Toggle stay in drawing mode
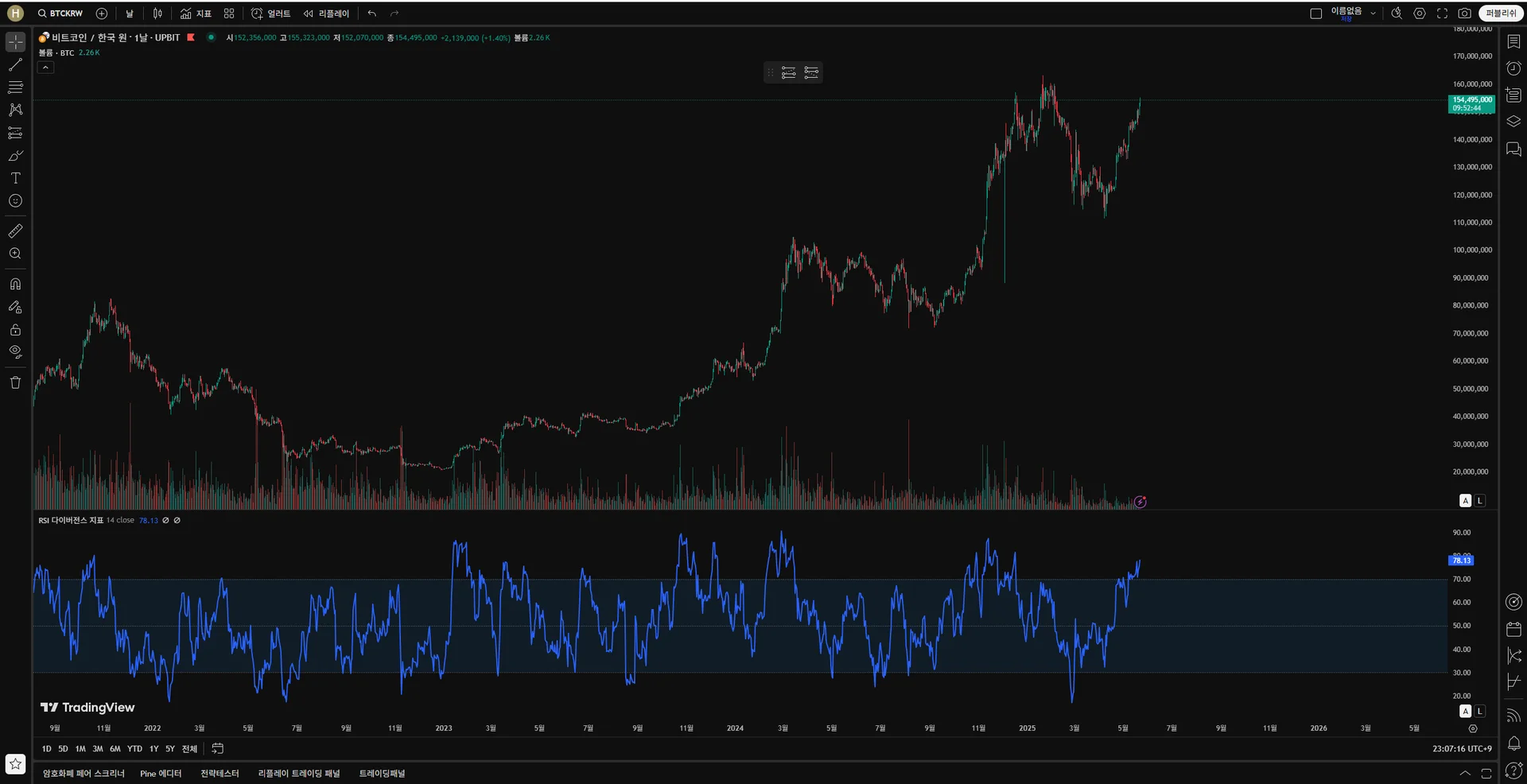Viewport: 1527px width, 784px height. coord(15,307)
